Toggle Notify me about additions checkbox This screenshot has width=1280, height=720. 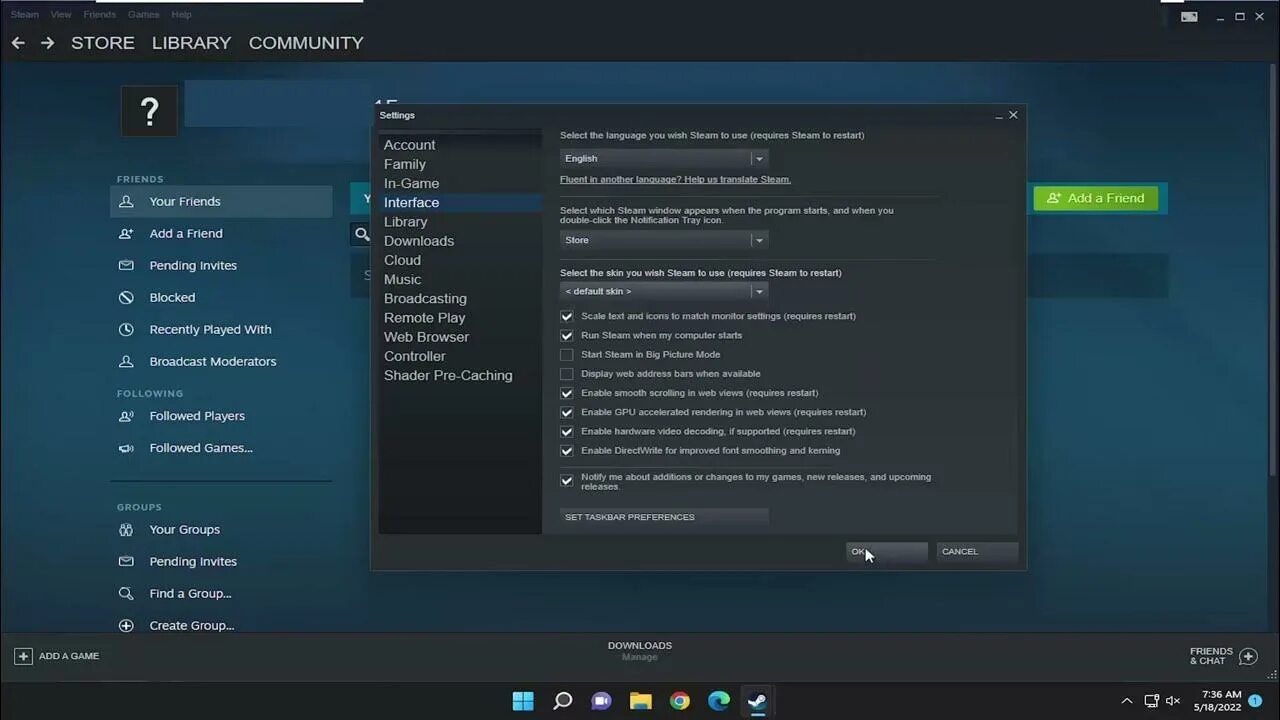tap(567, 481)
